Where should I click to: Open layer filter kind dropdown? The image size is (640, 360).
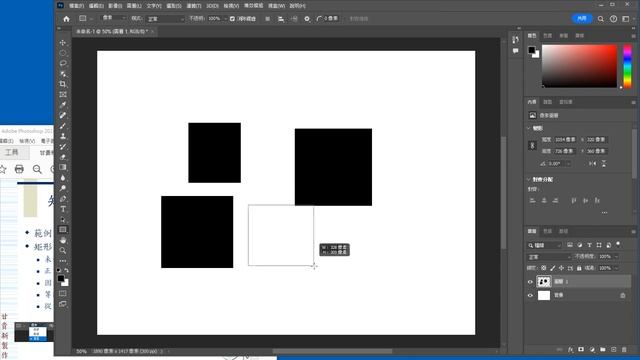pos(544,245)
